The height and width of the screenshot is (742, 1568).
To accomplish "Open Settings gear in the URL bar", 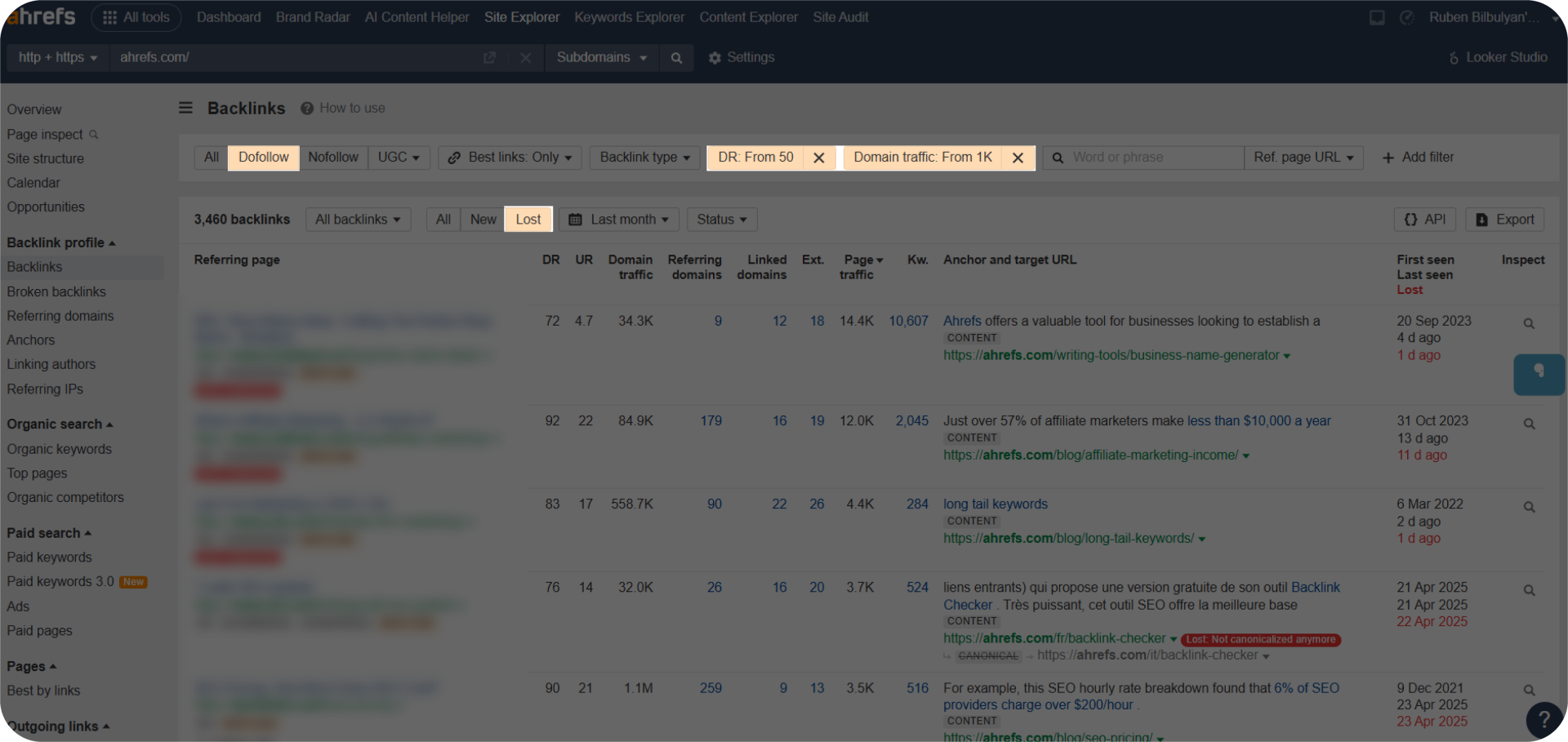I will pyautogui.click(x=741, y=58).
